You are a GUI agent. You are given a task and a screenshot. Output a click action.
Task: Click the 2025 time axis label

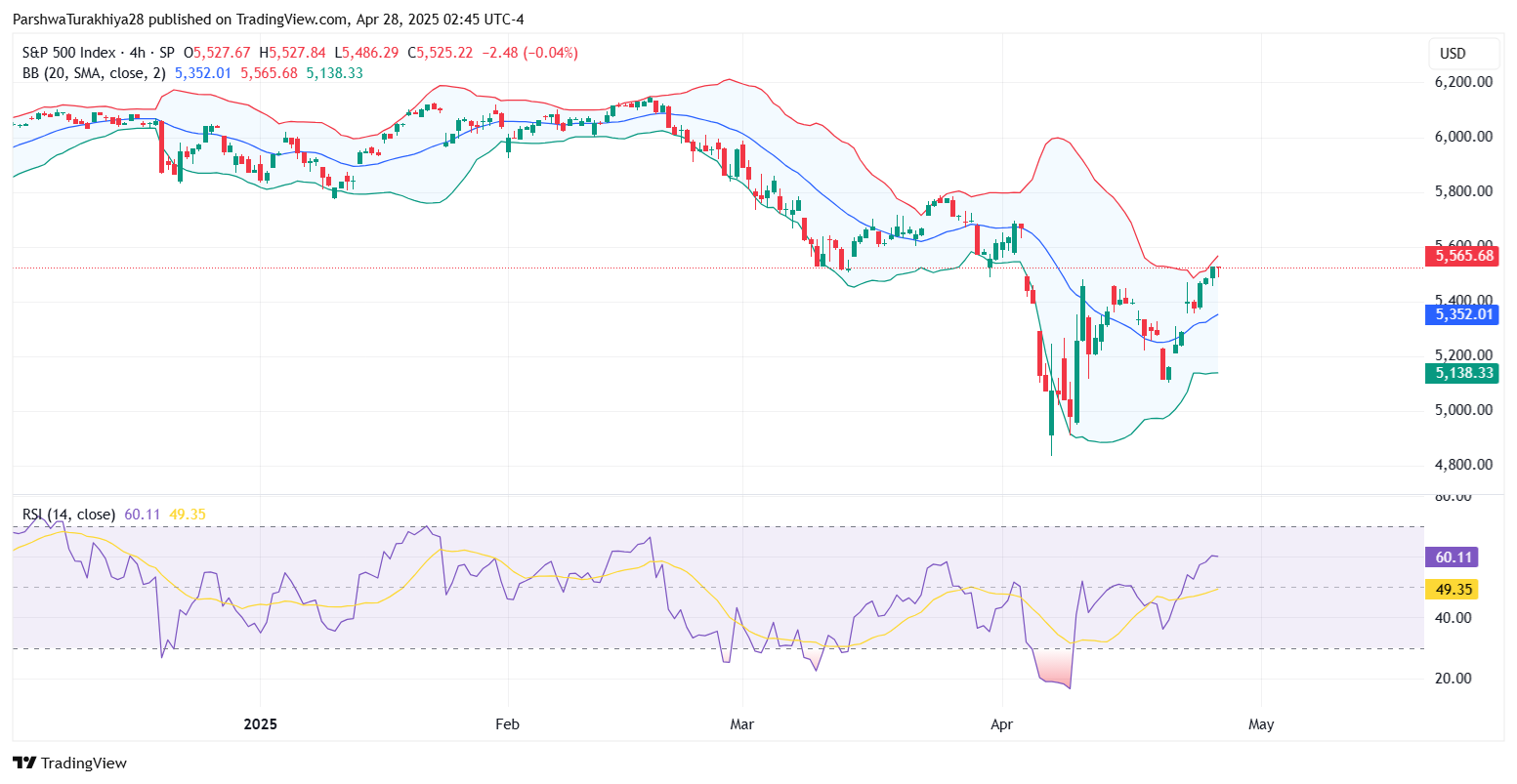(x=261, y=724)
